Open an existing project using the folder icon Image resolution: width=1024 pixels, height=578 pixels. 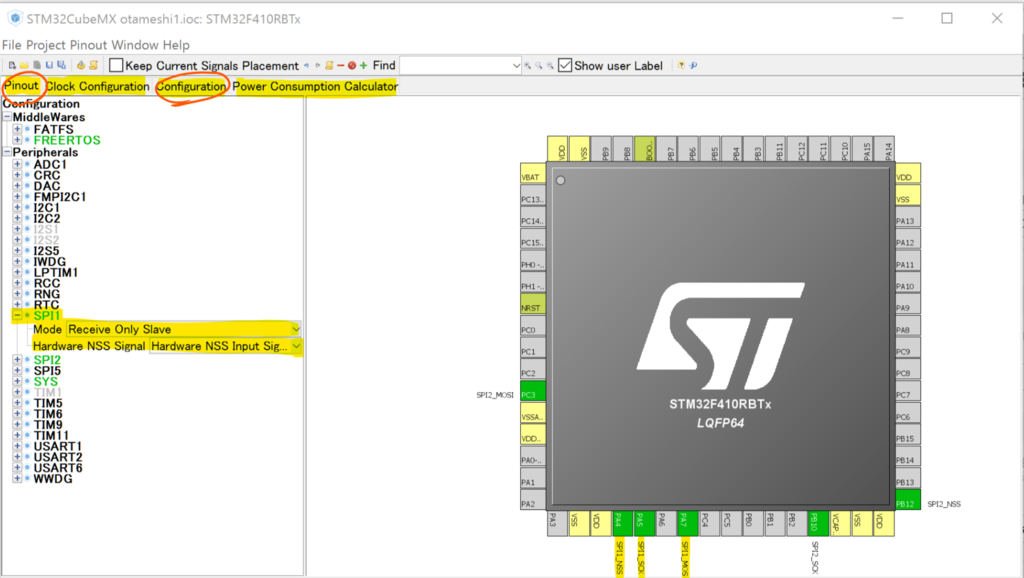point(24,65)
